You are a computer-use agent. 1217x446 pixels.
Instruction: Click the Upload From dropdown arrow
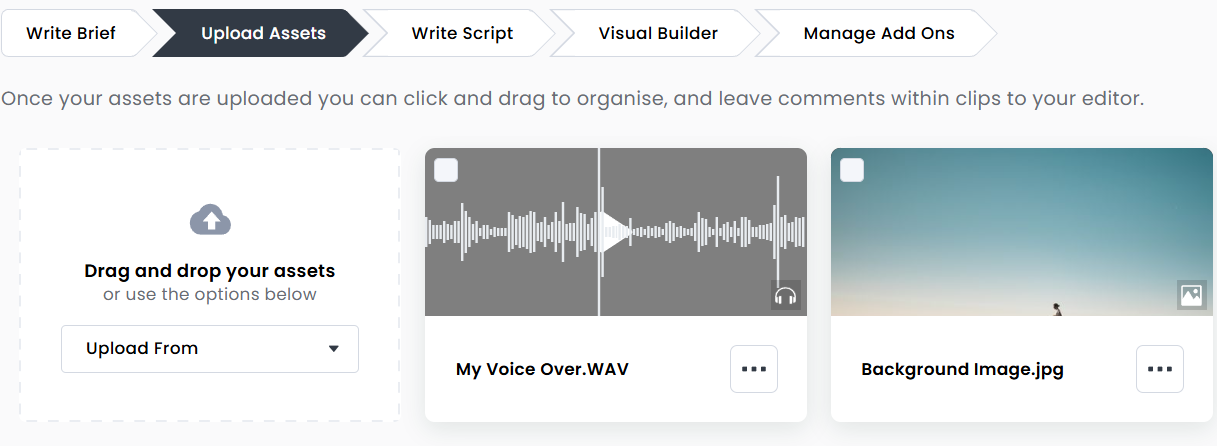[334, 349]
